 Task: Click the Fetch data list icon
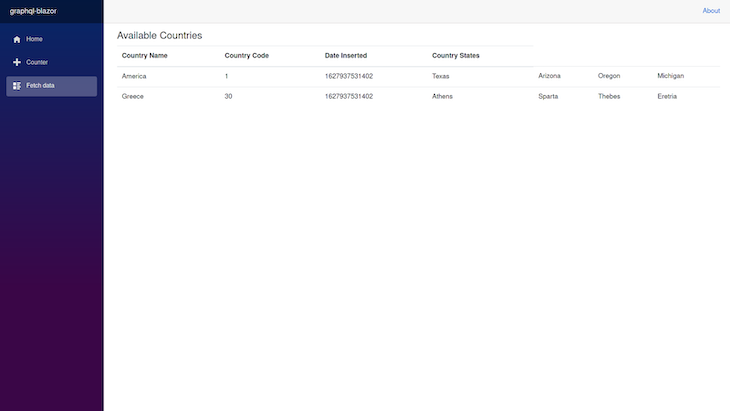(17, 86)
